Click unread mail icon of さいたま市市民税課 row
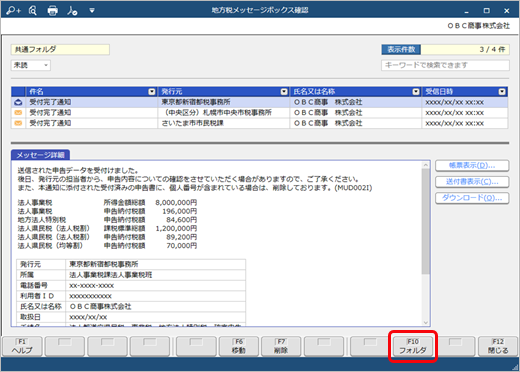Screen dimensions: 520x372 [18, 123]
